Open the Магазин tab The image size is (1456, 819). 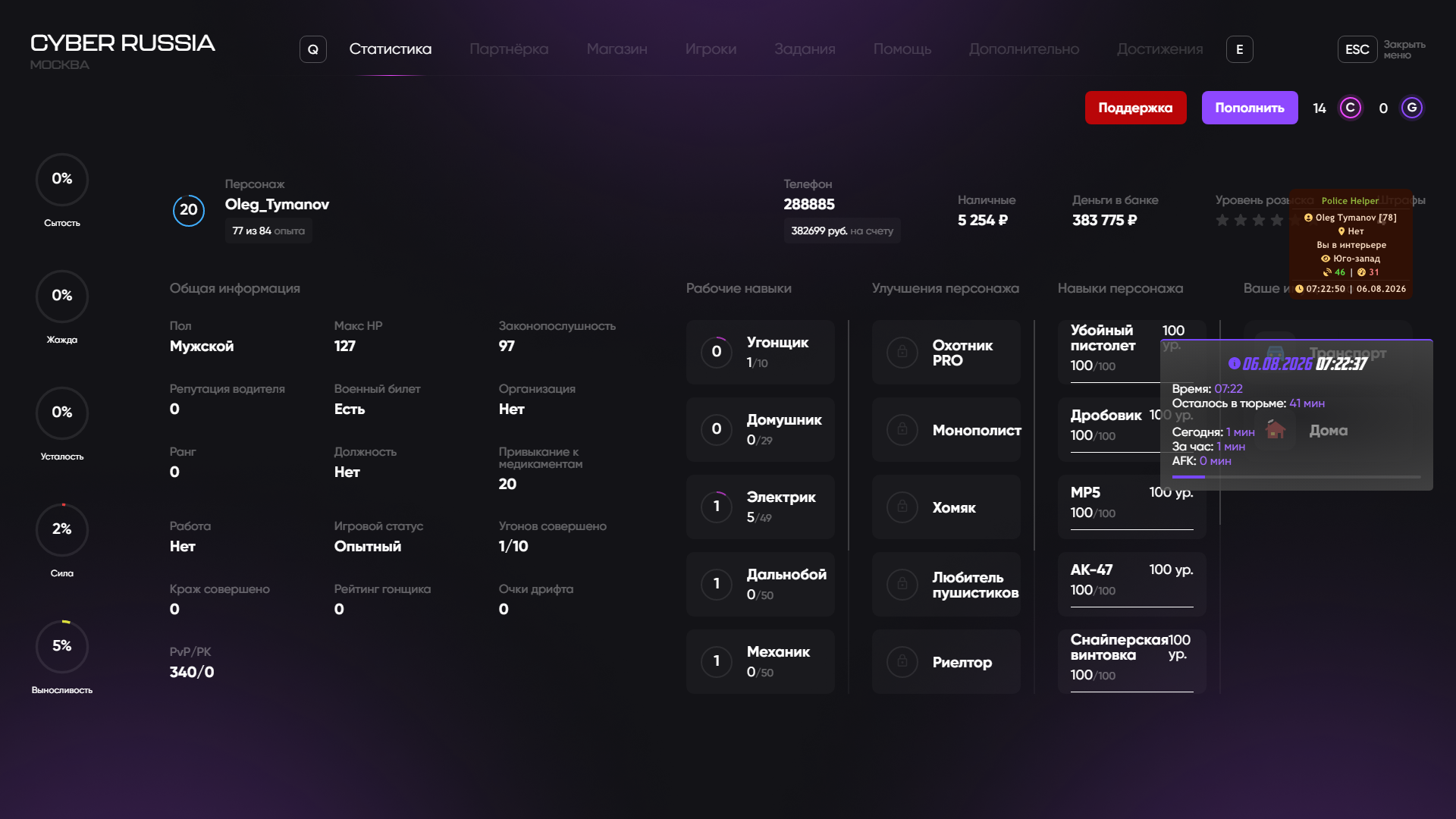click(617, 49)
